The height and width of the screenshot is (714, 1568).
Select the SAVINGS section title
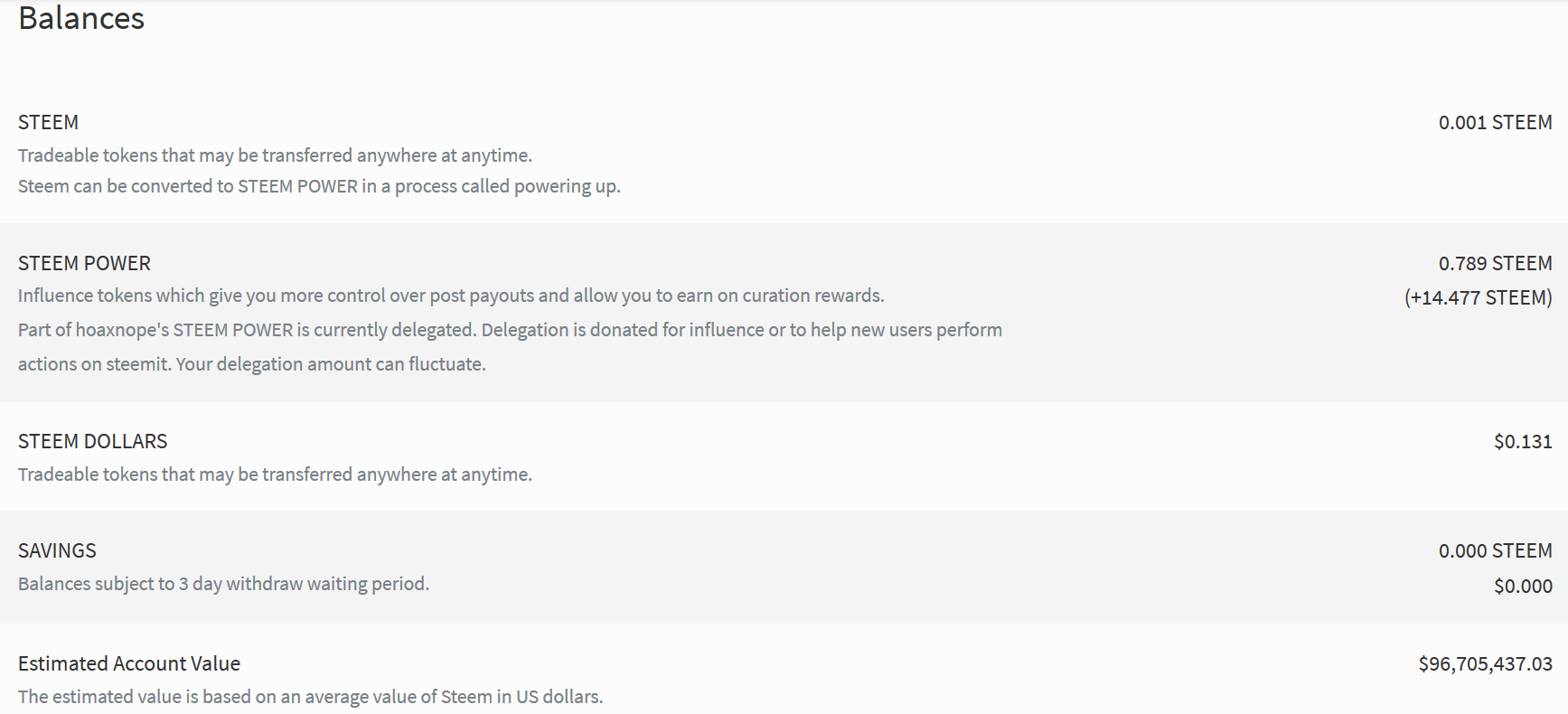click(57, 550)
